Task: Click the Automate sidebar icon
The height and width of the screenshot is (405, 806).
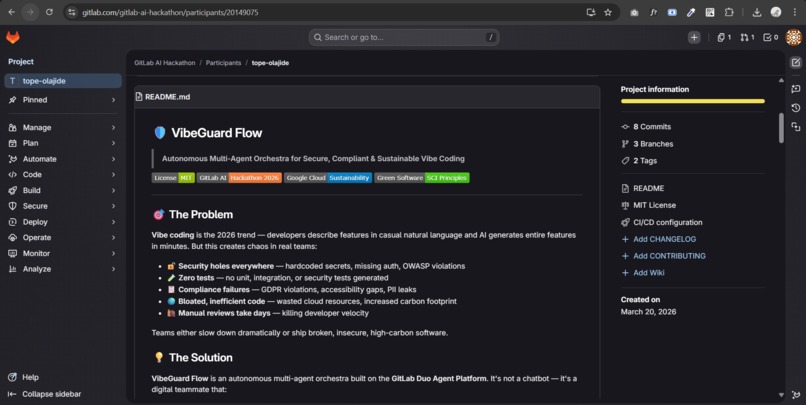Action: click(13, 159)
